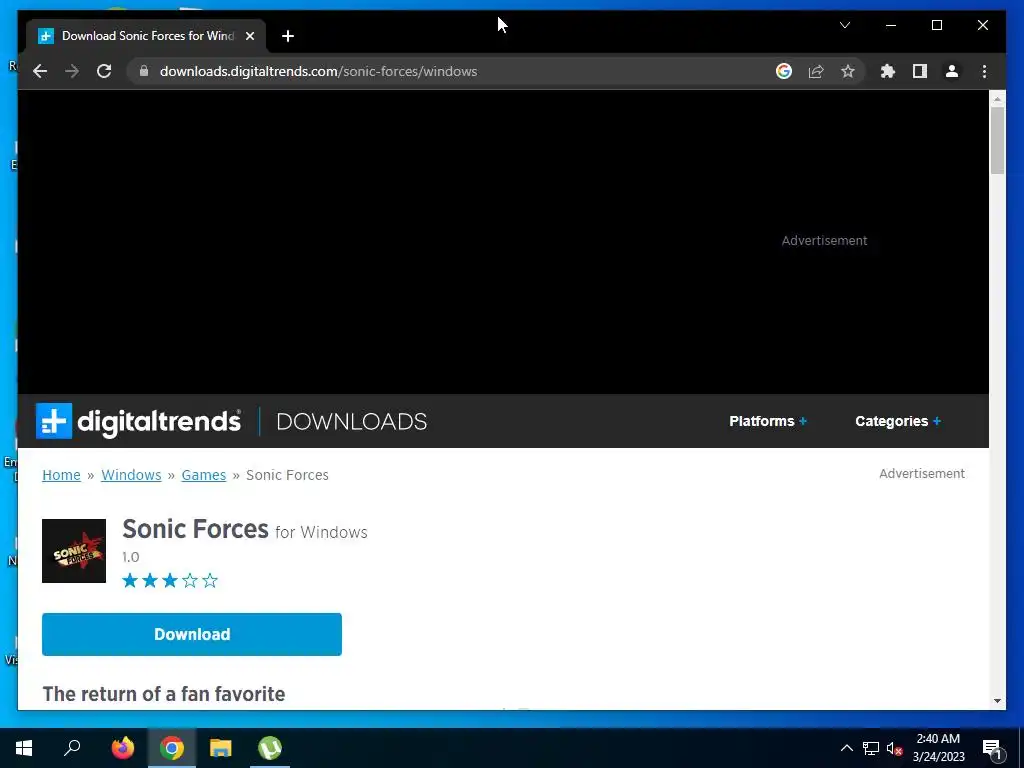Open the taskbar clock and date
This screenshot has width=1024, height=768.
[x=938, y=748]
